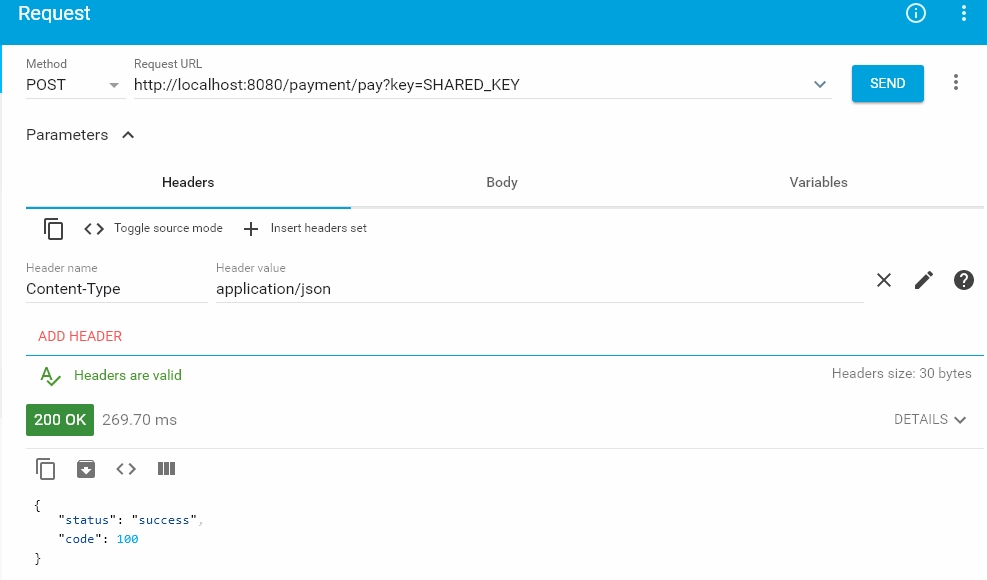The height and width of the screenshot is (580, 987).
Task: Open help for the header row
Action: [x=964, y=280]
